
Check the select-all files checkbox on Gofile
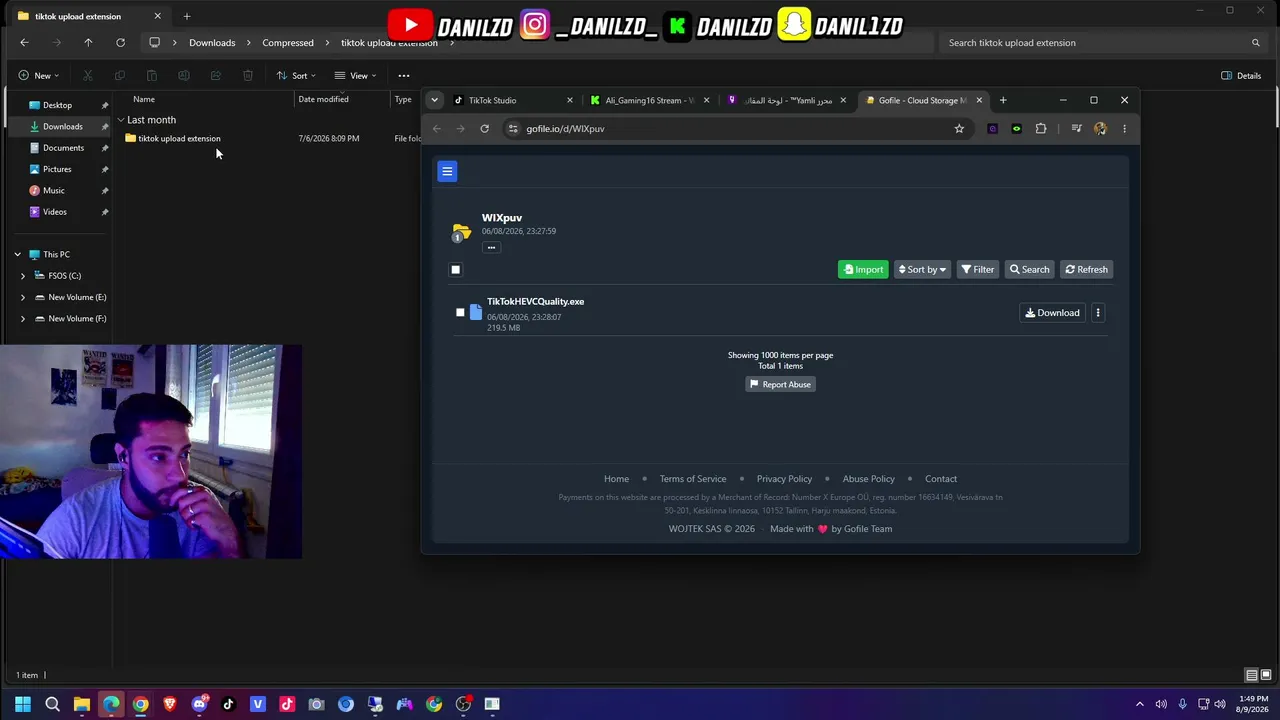456,269
